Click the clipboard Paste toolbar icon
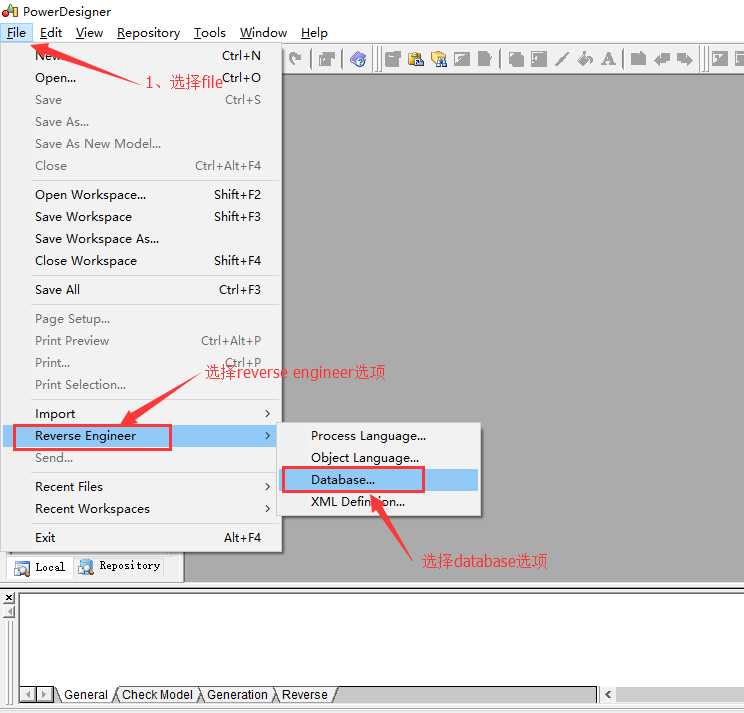This screenshot has width=744, height=713. 416,59
